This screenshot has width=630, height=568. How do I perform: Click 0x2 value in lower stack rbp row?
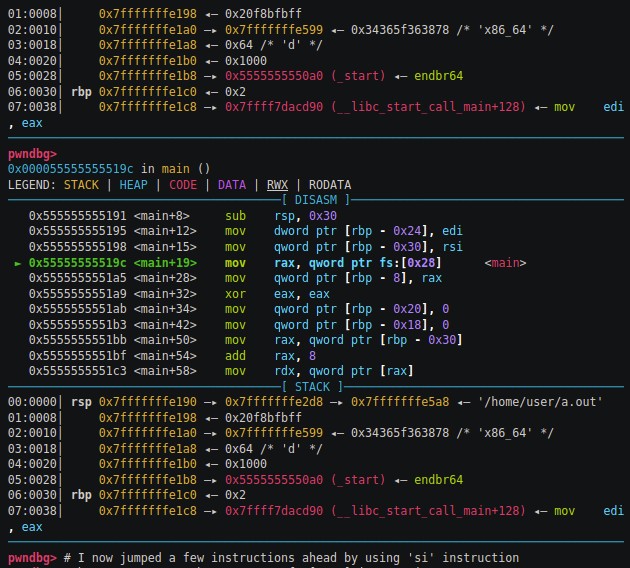pyautogui.click(x=235, y=495)
